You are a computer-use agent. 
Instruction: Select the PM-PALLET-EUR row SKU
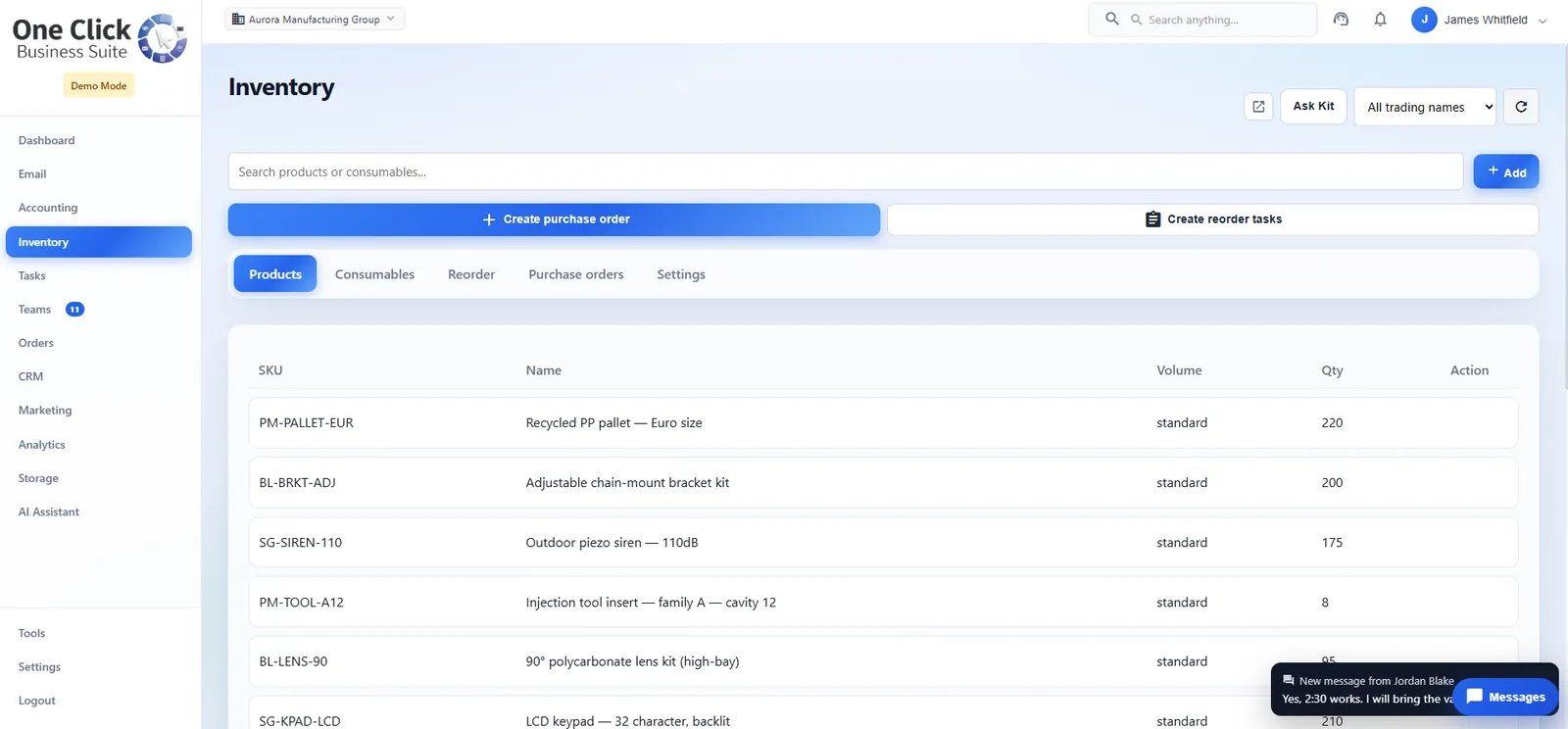pyautogui.click(x=306, y=423)
